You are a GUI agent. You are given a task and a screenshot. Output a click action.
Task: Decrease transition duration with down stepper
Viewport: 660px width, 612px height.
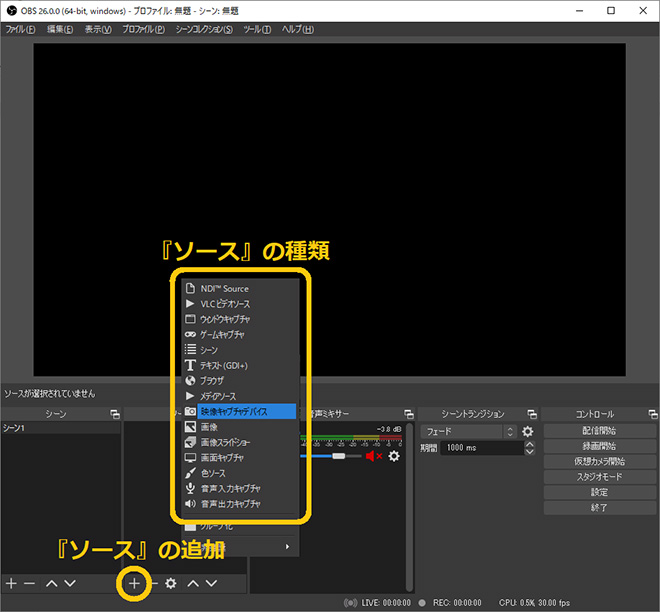point(530,452)
